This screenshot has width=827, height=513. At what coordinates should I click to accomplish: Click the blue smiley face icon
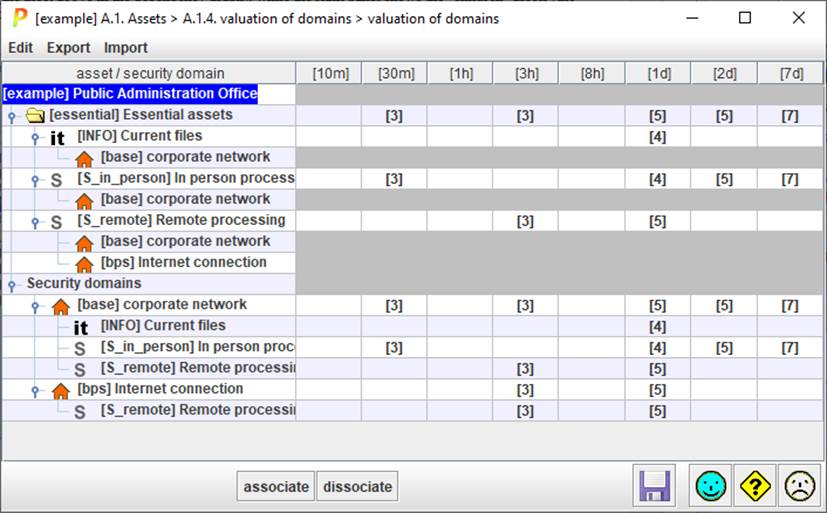point(712,486)
